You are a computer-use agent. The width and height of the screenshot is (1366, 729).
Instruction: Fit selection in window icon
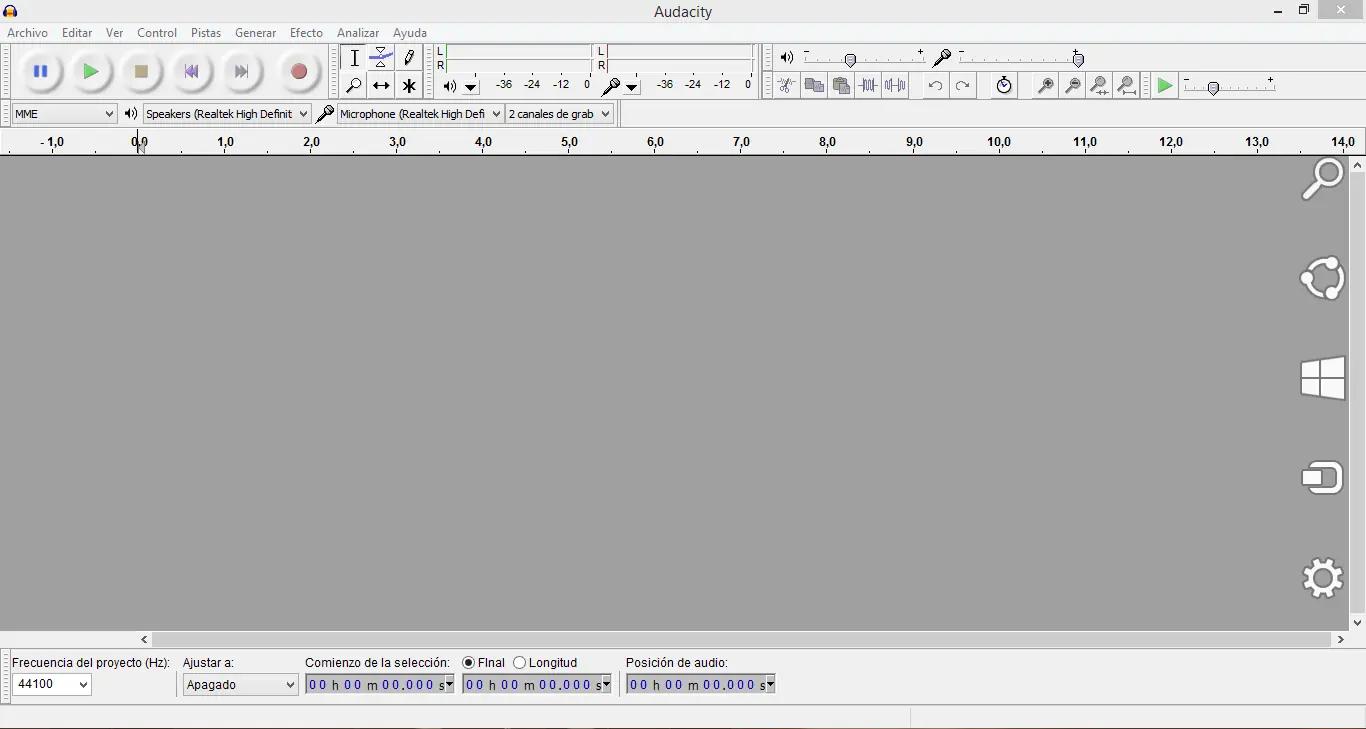point(1099,86)
